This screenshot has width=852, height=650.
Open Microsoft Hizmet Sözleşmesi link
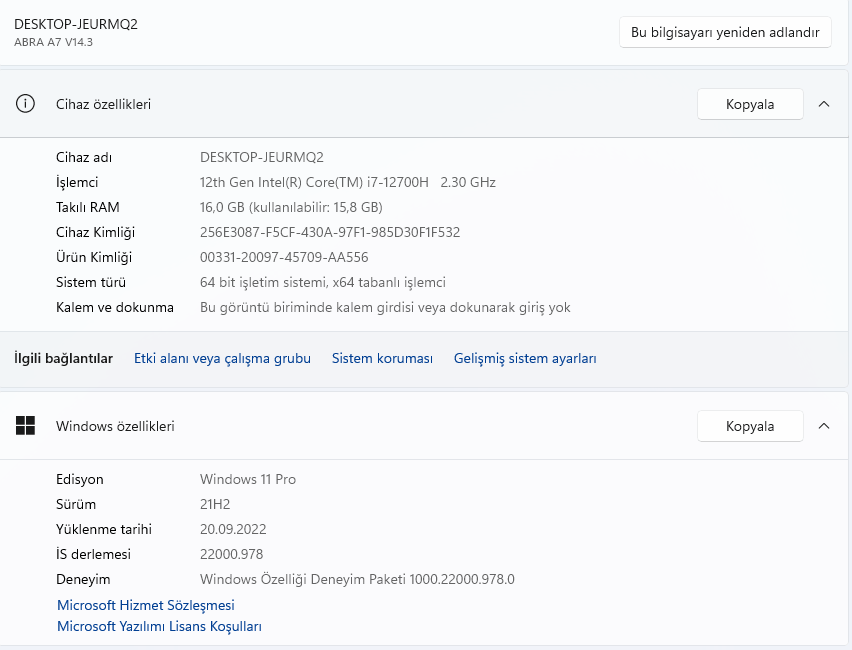[x=146, y=605]
